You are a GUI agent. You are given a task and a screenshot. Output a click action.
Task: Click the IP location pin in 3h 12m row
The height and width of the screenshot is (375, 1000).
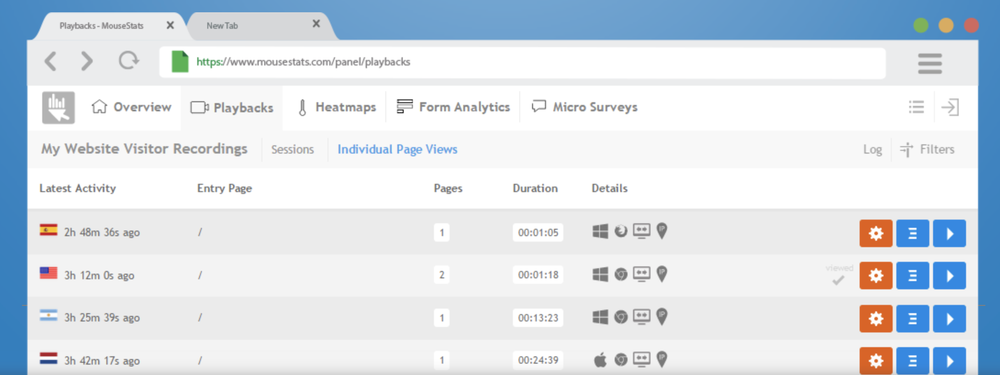tap(662, 274)
